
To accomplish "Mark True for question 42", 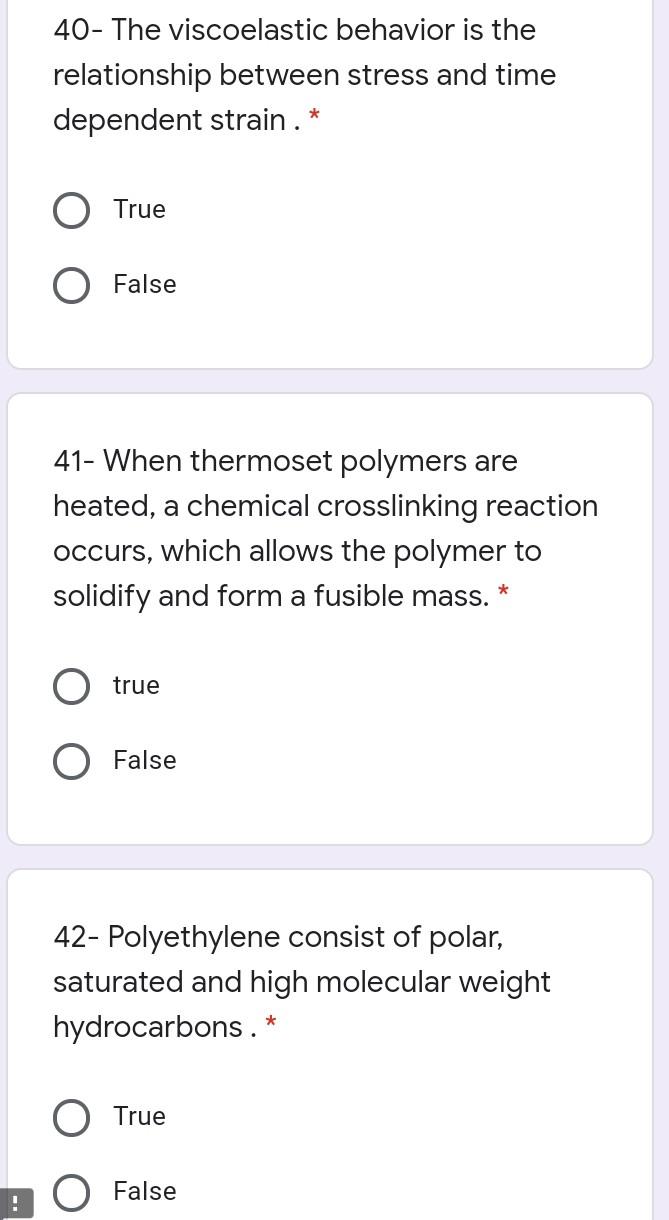I will pos(71,1117).
